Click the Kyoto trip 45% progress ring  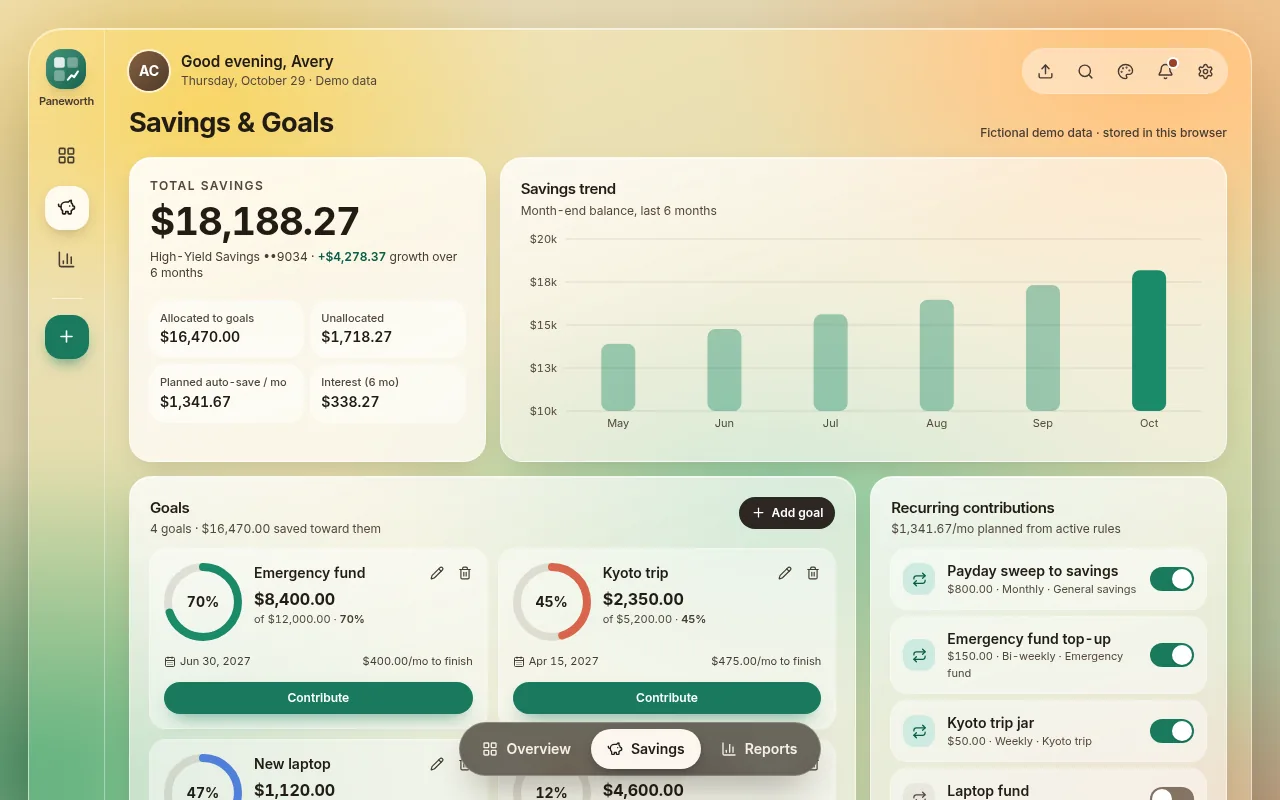coord(552,602)
